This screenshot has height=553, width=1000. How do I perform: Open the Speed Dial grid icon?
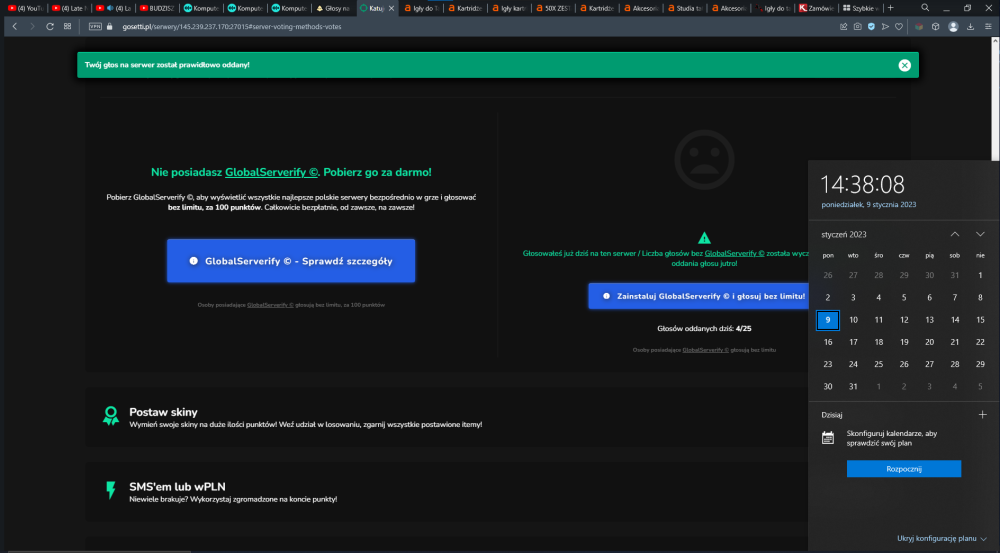(68, 27)
